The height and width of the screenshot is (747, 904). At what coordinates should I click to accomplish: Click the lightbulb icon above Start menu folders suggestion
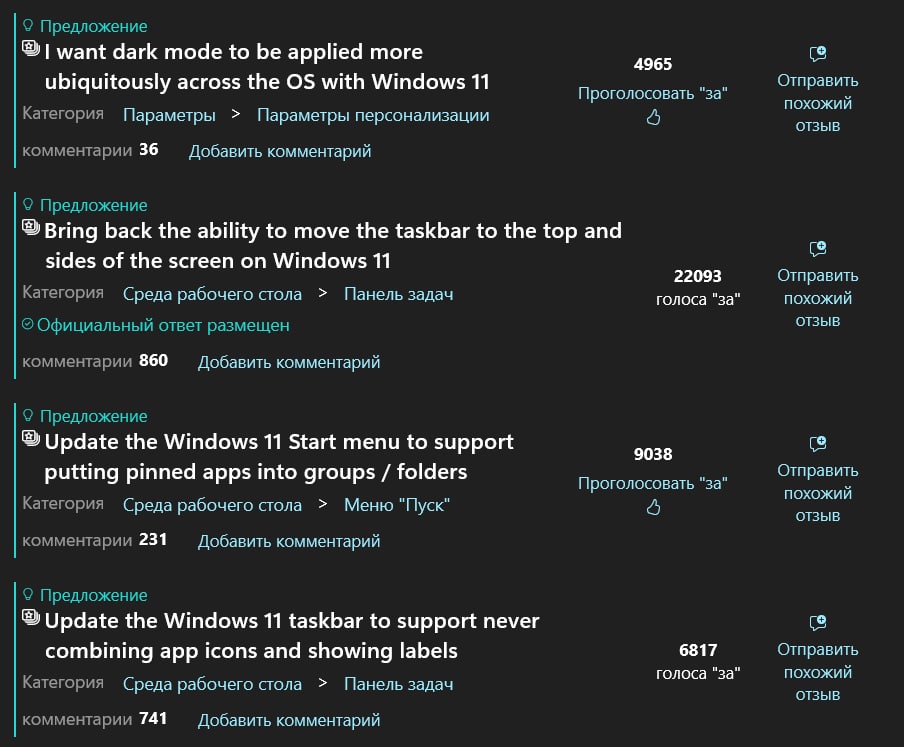pos(28,416)
